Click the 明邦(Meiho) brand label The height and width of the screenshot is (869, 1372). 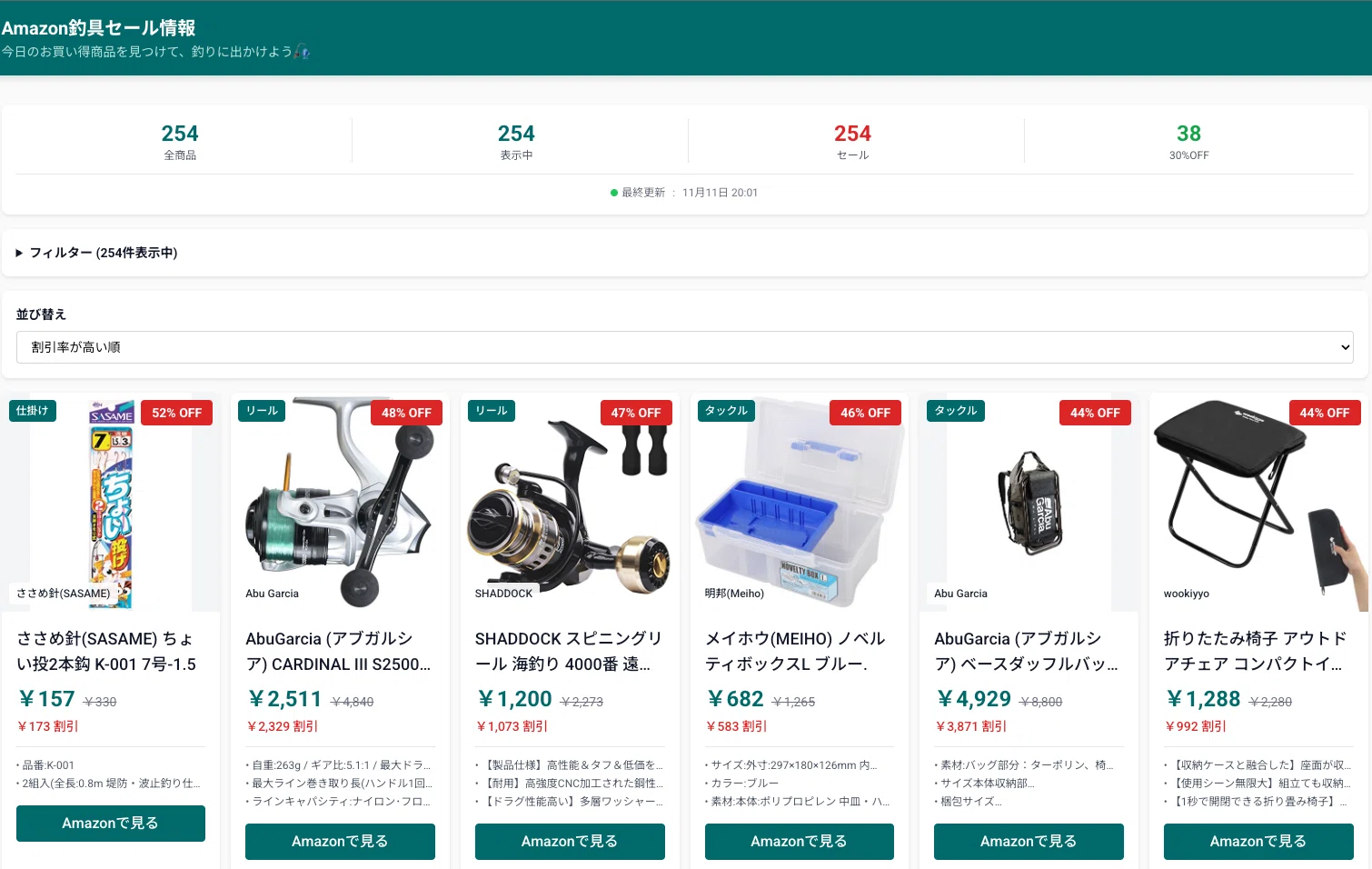(734, 594)
